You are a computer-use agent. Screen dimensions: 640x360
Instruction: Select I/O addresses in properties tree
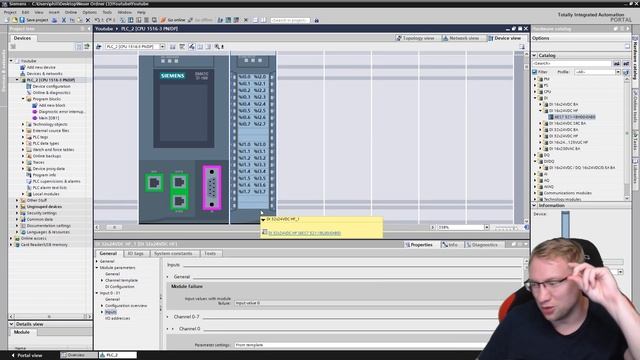(x=118, y=318)
